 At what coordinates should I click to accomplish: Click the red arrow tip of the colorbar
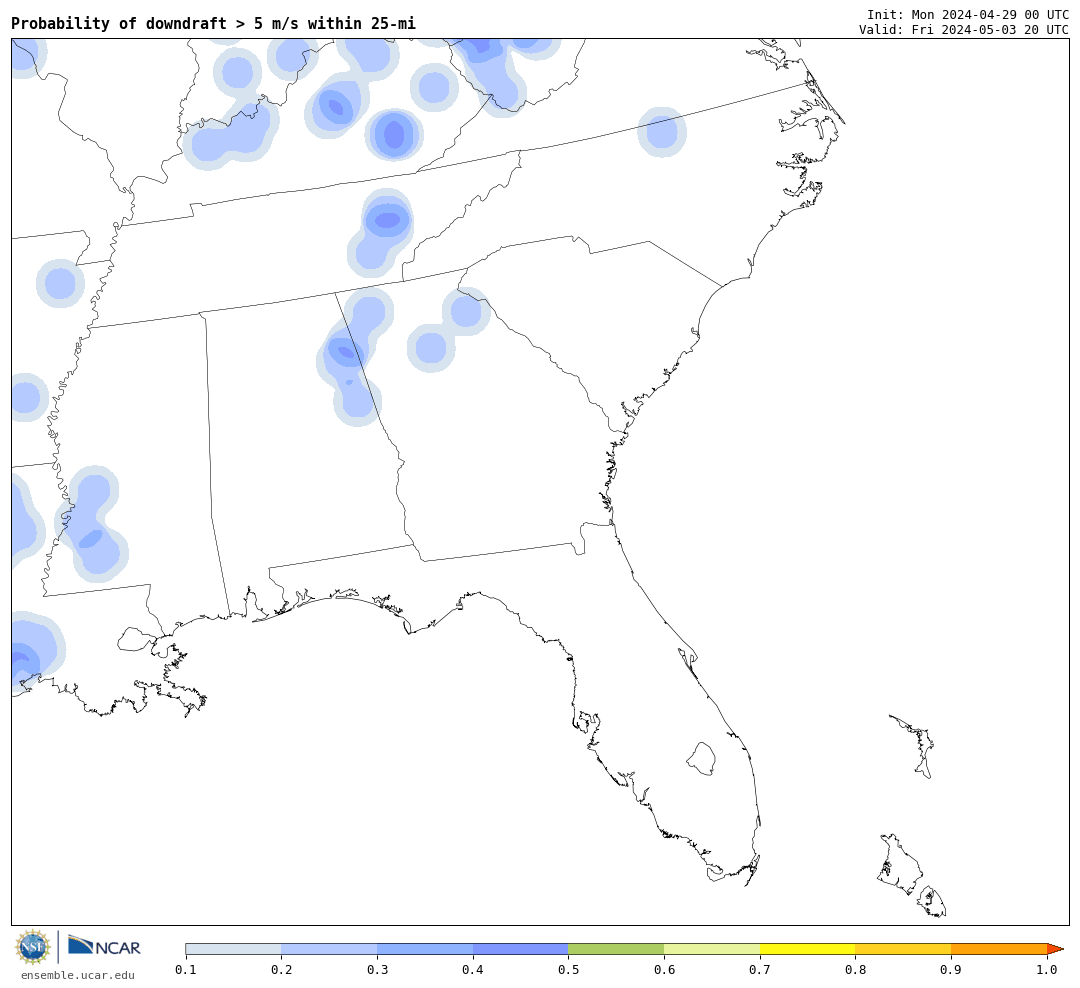coord(1055,949)
